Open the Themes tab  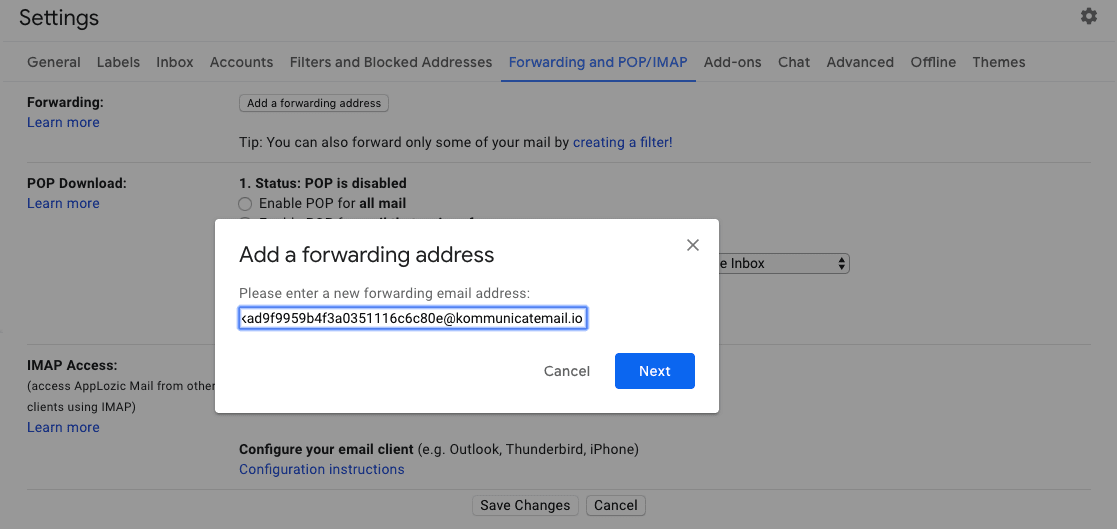pyautogui.click(x=999, y=62)
